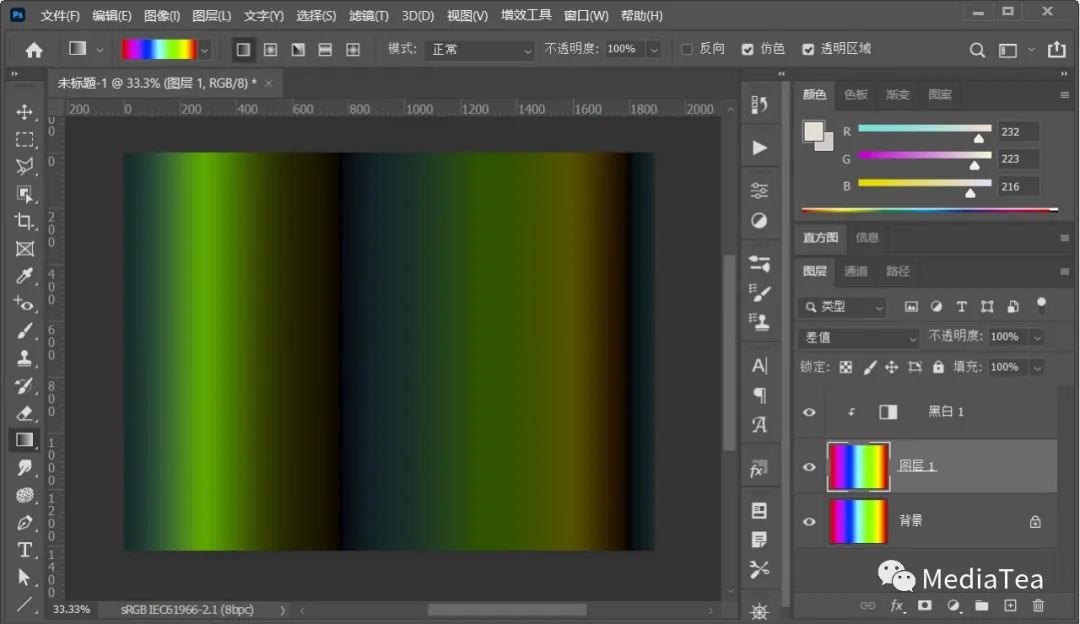Toggle the Transparency (透明区域) checkbox
The image size is (1080, 624).
pos(808,49)
